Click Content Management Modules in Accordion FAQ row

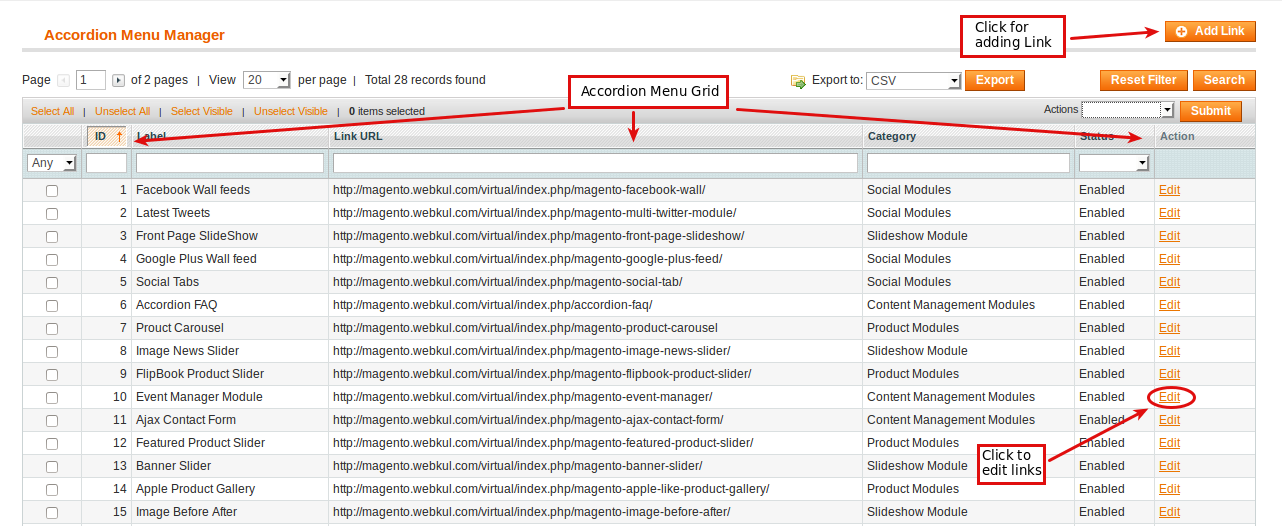951,305
